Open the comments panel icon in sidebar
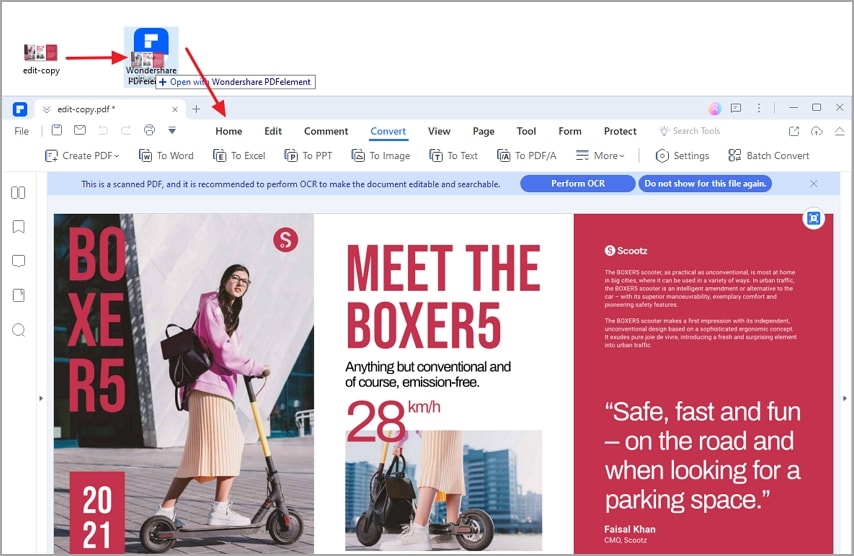 pyautogui.click(x=19, y=261)
